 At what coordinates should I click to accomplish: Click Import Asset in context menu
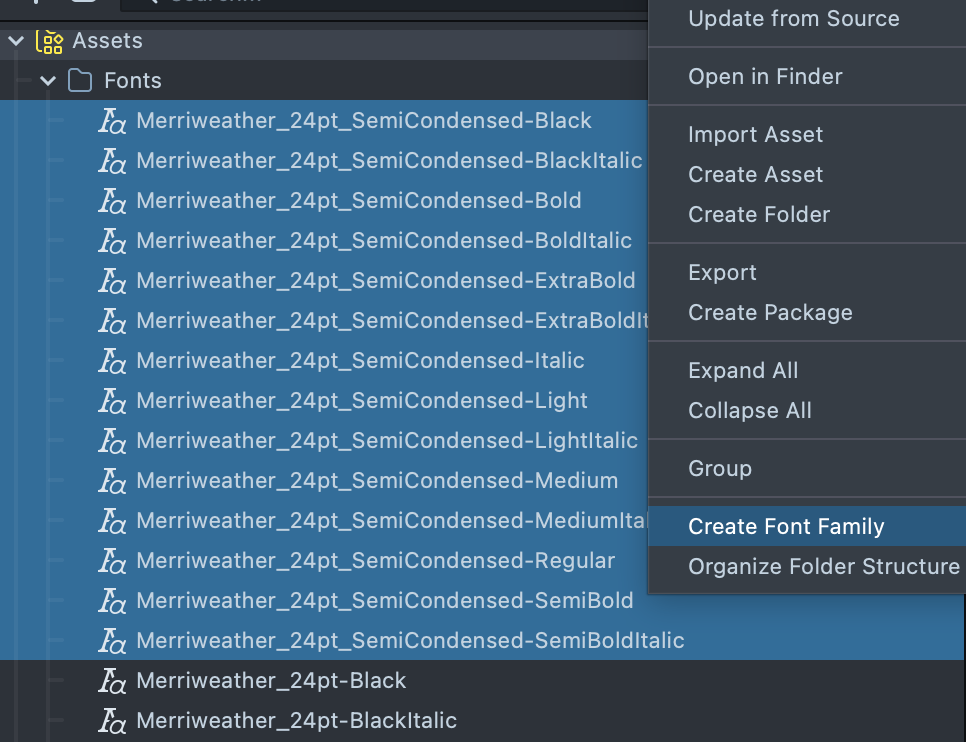755,135
